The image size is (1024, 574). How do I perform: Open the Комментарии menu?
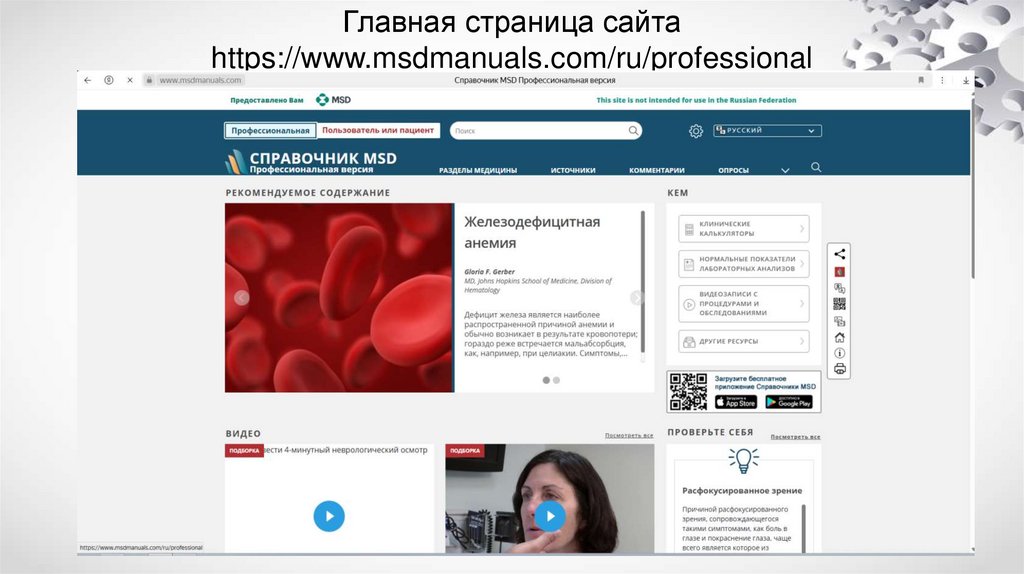(x=657, y=170)
